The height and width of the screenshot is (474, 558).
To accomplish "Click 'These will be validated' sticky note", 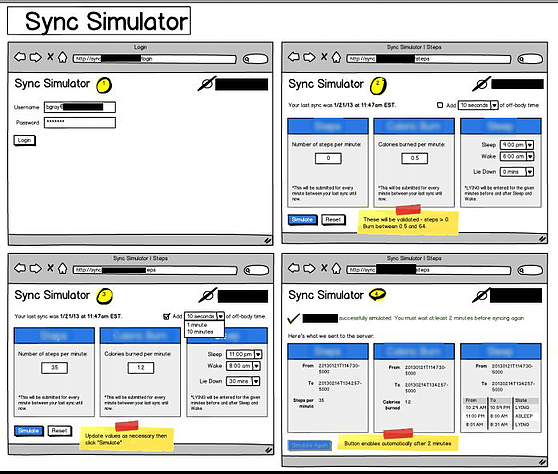I will coord(407,223).
